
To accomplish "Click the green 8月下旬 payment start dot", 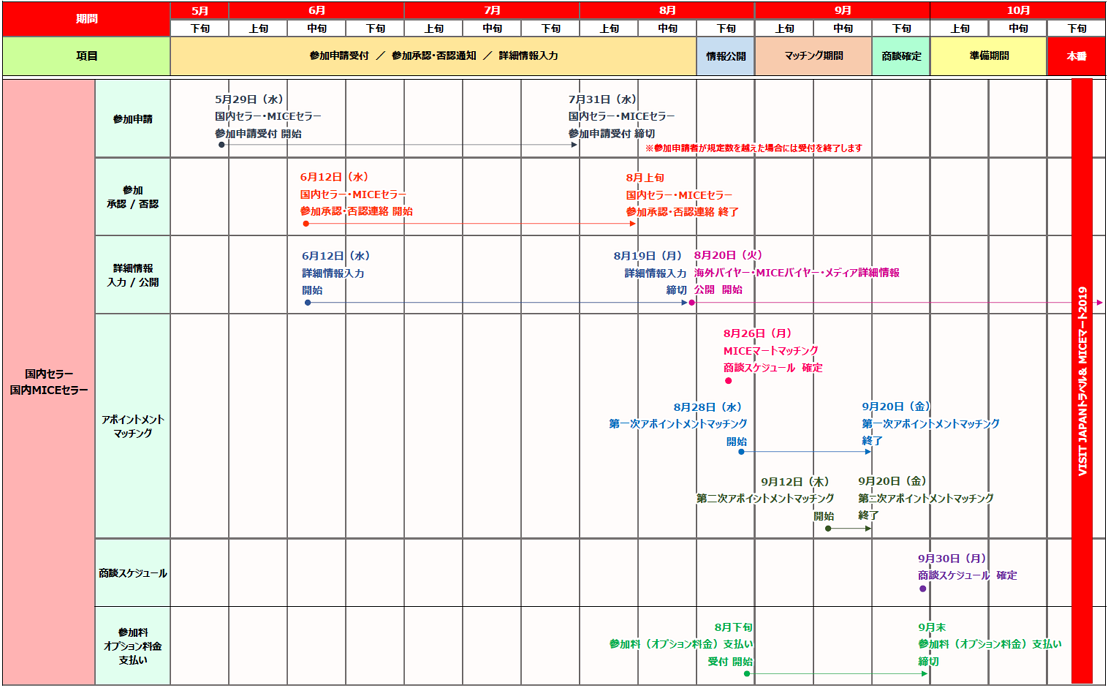I will (746, 674).
